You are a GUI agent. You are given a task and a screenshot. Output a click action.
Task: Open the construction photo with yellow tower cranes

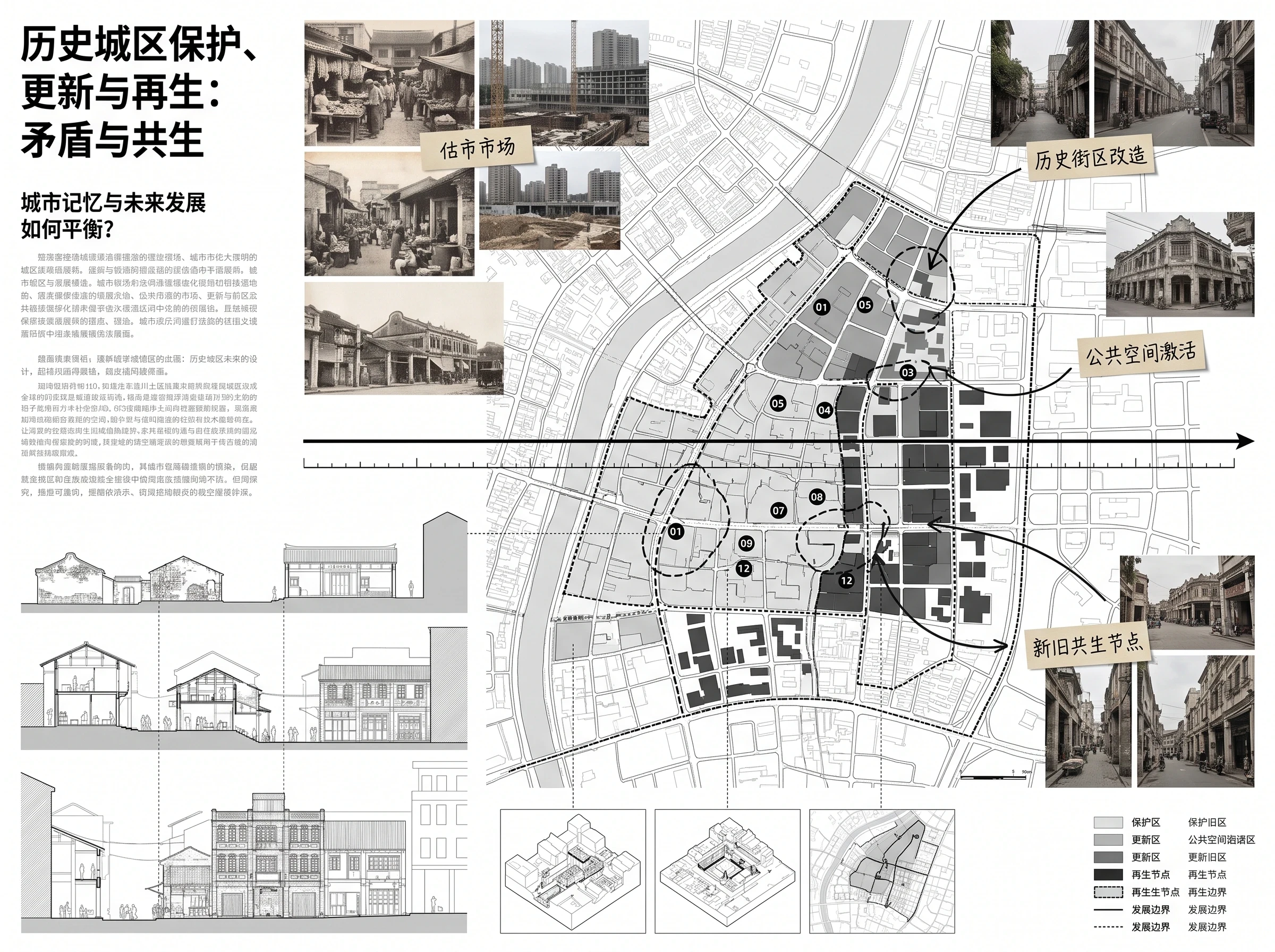[x=564, y=82]
